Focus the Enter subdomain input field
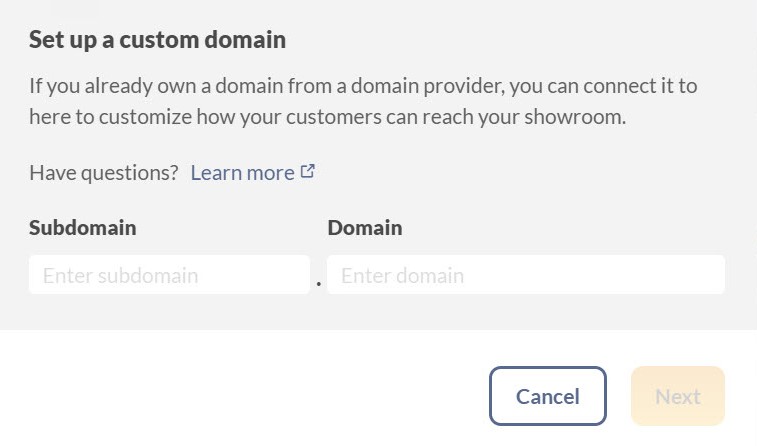Viewport: 757px width, 446px height. (169, 275)
